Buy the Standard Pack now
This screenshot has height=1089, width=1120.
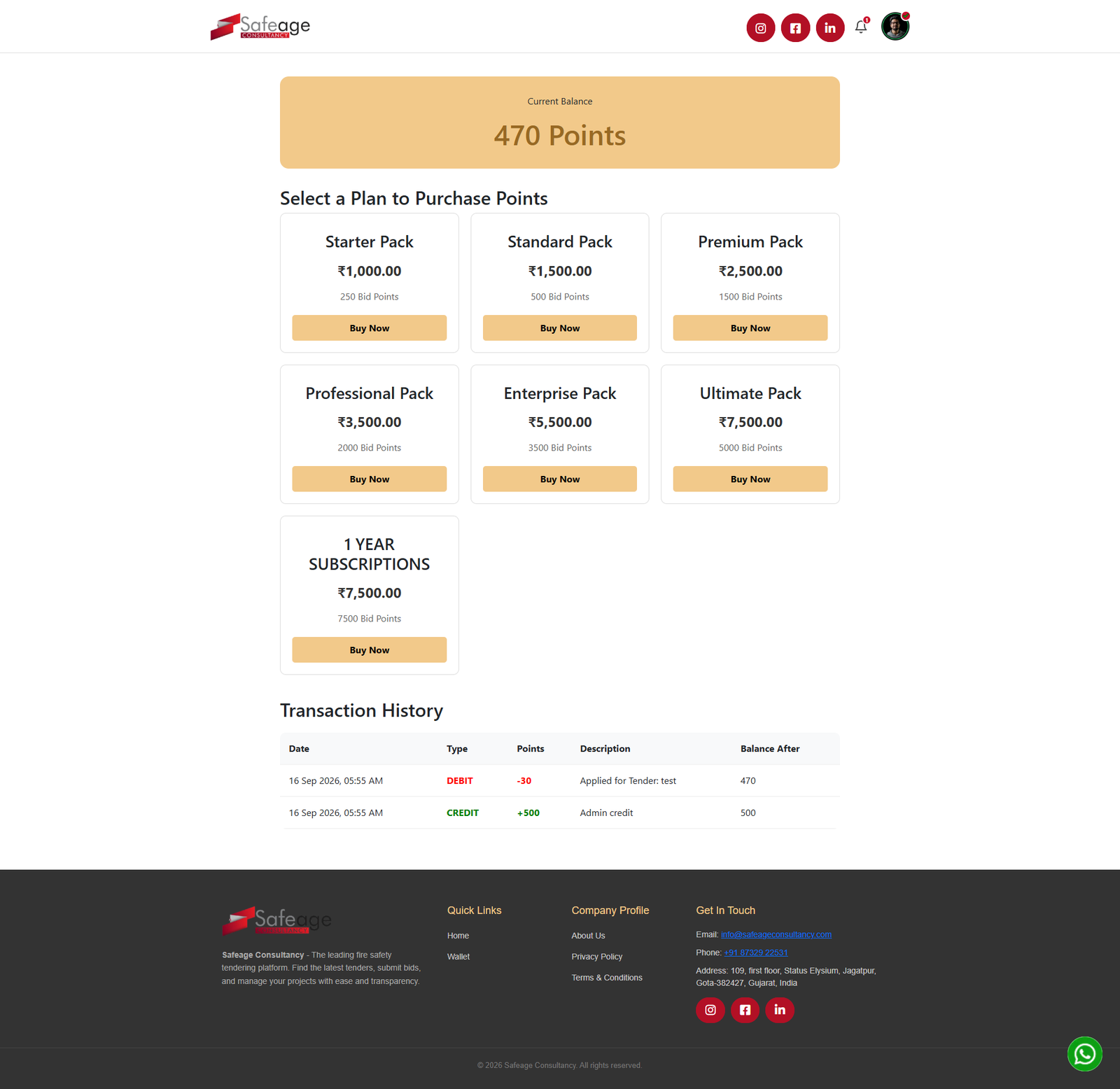pos(560,328)
